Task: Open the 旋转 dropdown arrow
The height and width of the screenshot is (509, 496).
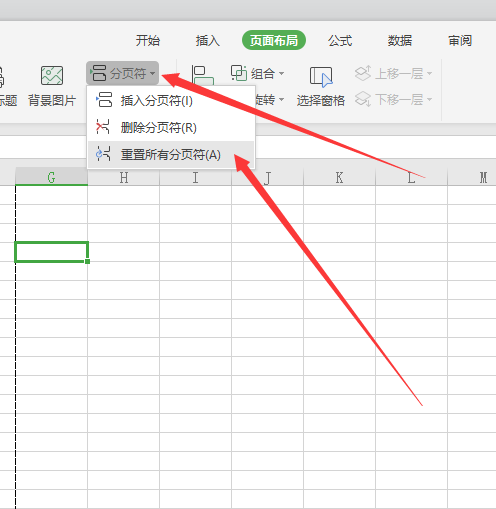Action: click(281, 99)
